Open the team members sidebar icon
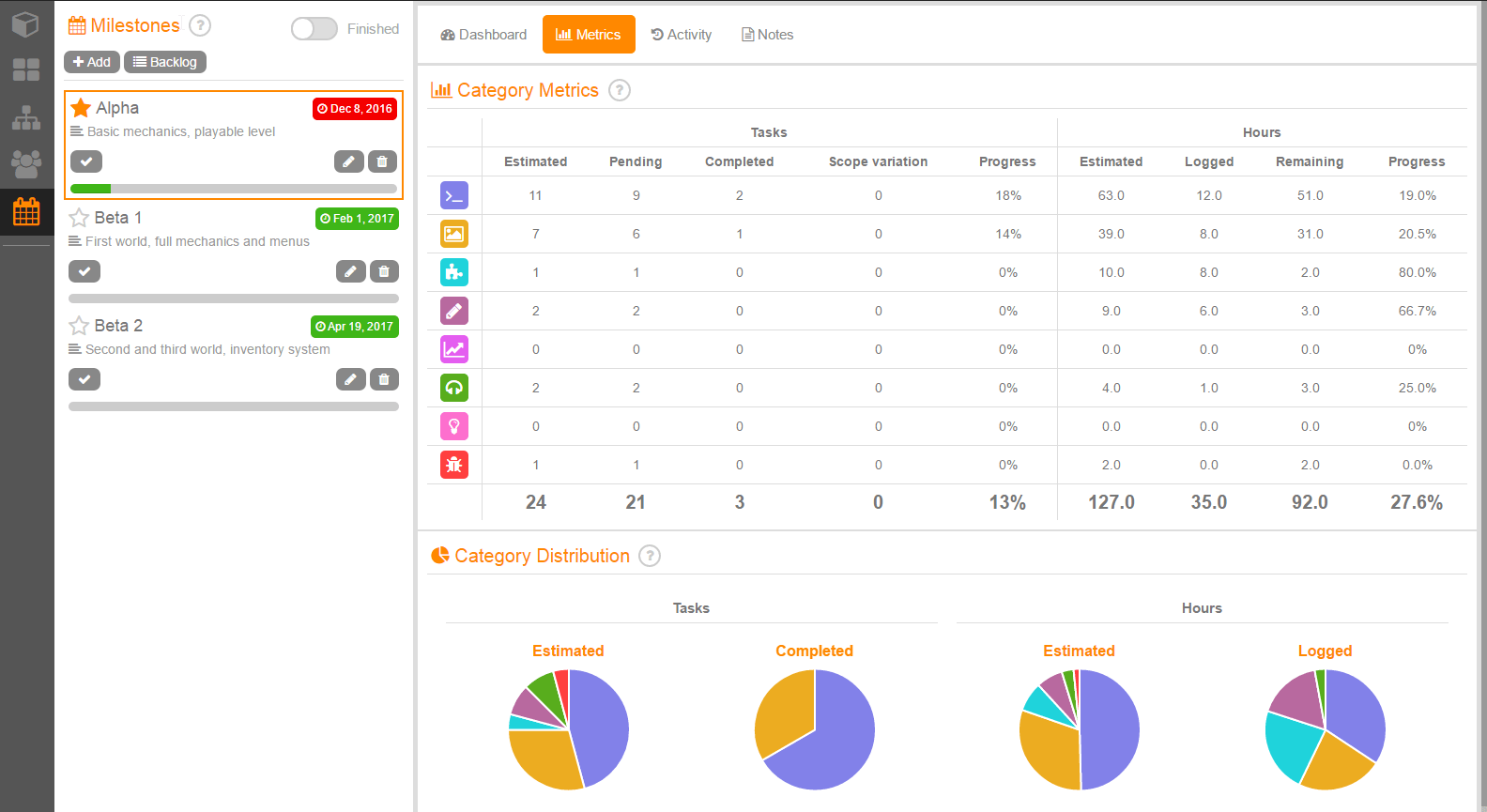This screenshot has height=812, width=1487. (26, 164)
